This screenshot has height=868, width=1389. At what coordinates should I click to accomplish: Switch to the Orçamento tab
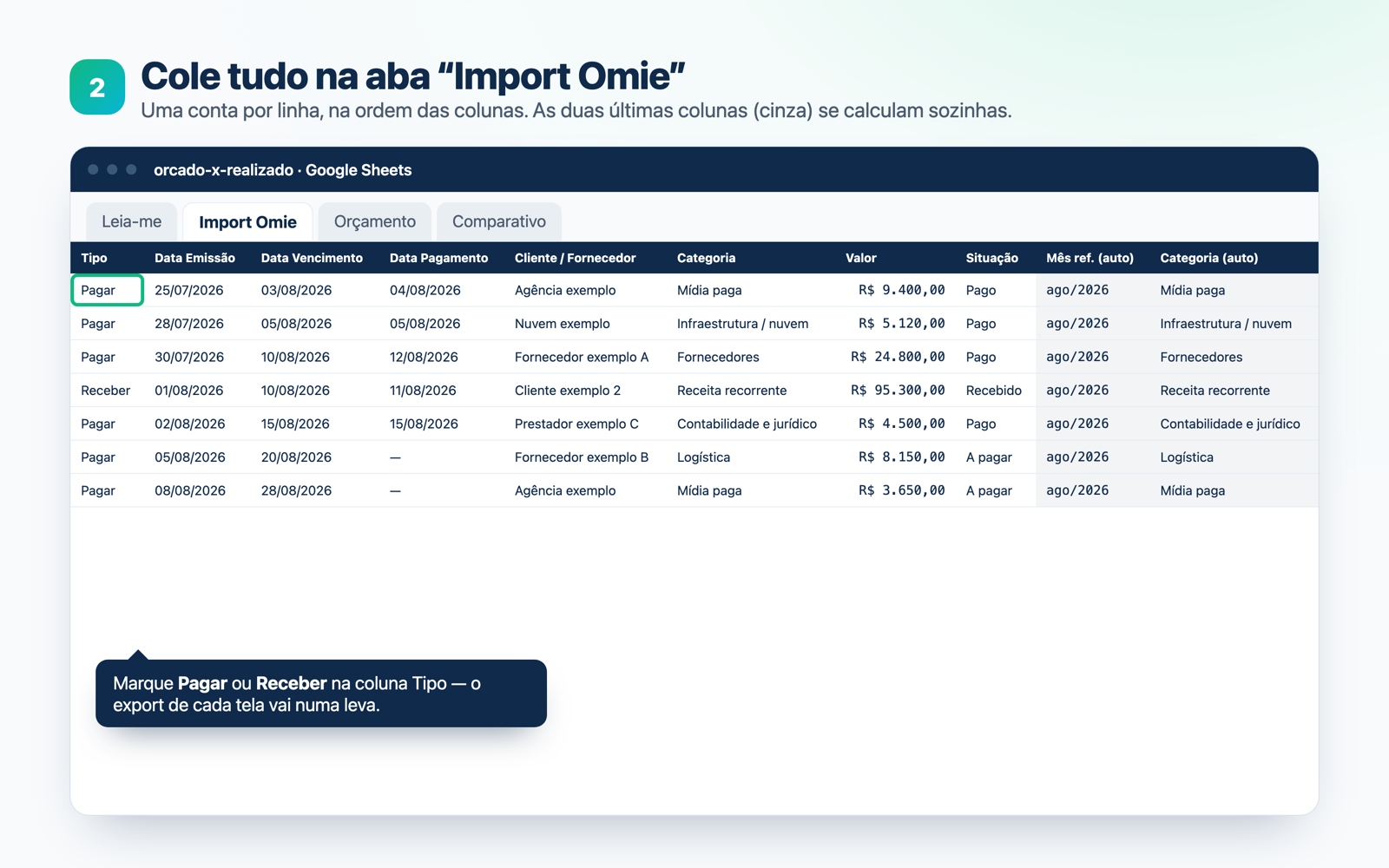pyautogui.click(x=375, y=221)
